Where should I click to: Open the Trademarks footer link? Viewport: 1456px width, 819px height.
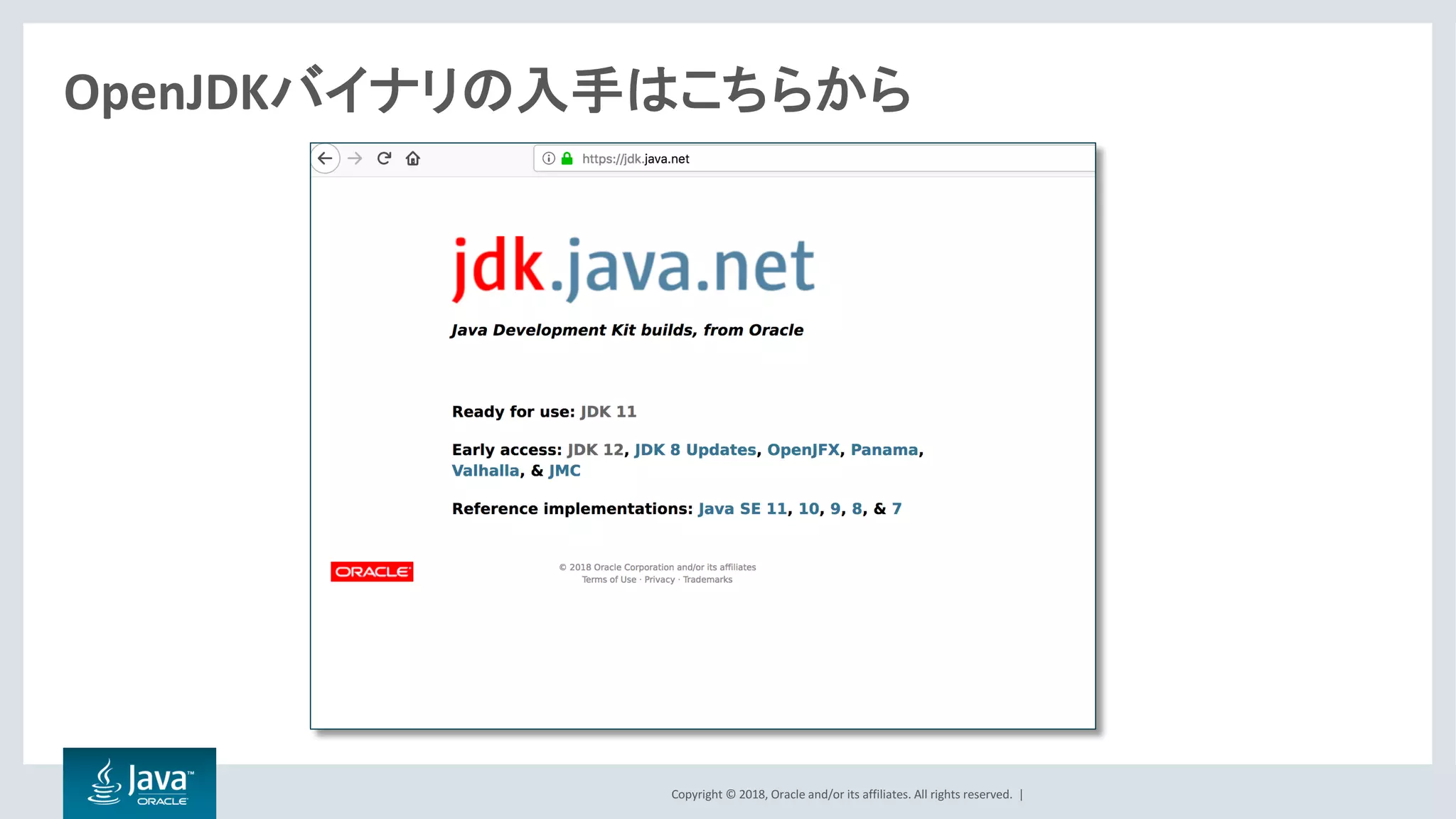707,579
